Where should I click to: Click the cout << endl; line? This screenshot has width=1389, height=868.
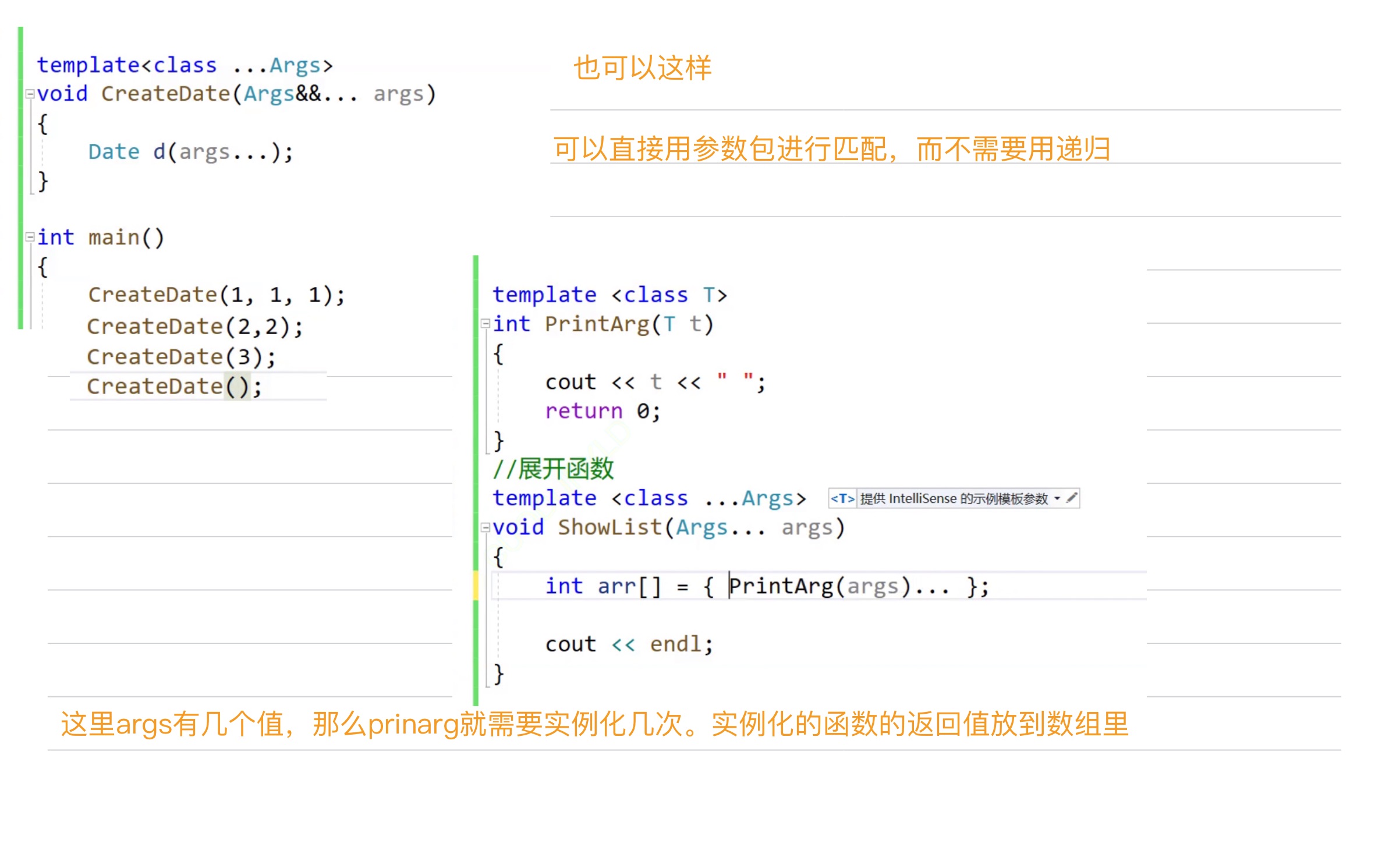point(629,644)
